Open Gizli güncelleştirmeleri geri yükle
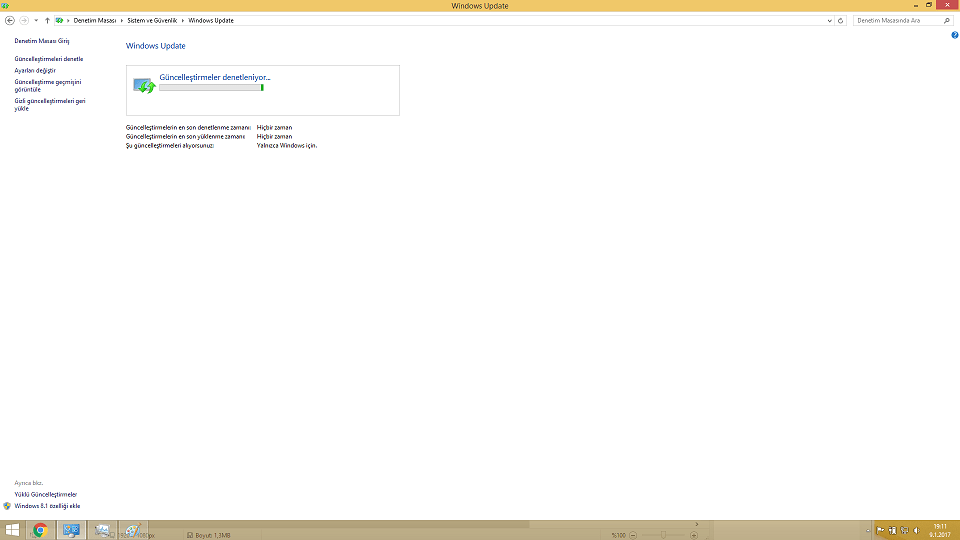This screenshot has height=540, width=960. pos(50,105)
